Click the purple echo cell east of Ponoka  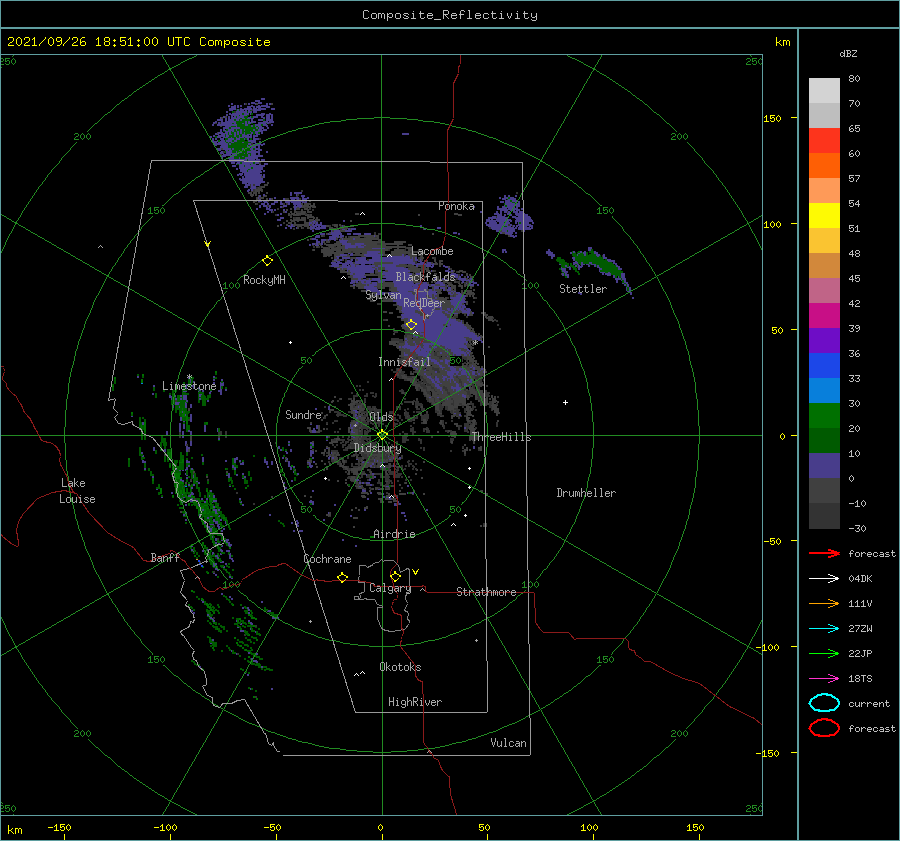(x=510, y=217)
